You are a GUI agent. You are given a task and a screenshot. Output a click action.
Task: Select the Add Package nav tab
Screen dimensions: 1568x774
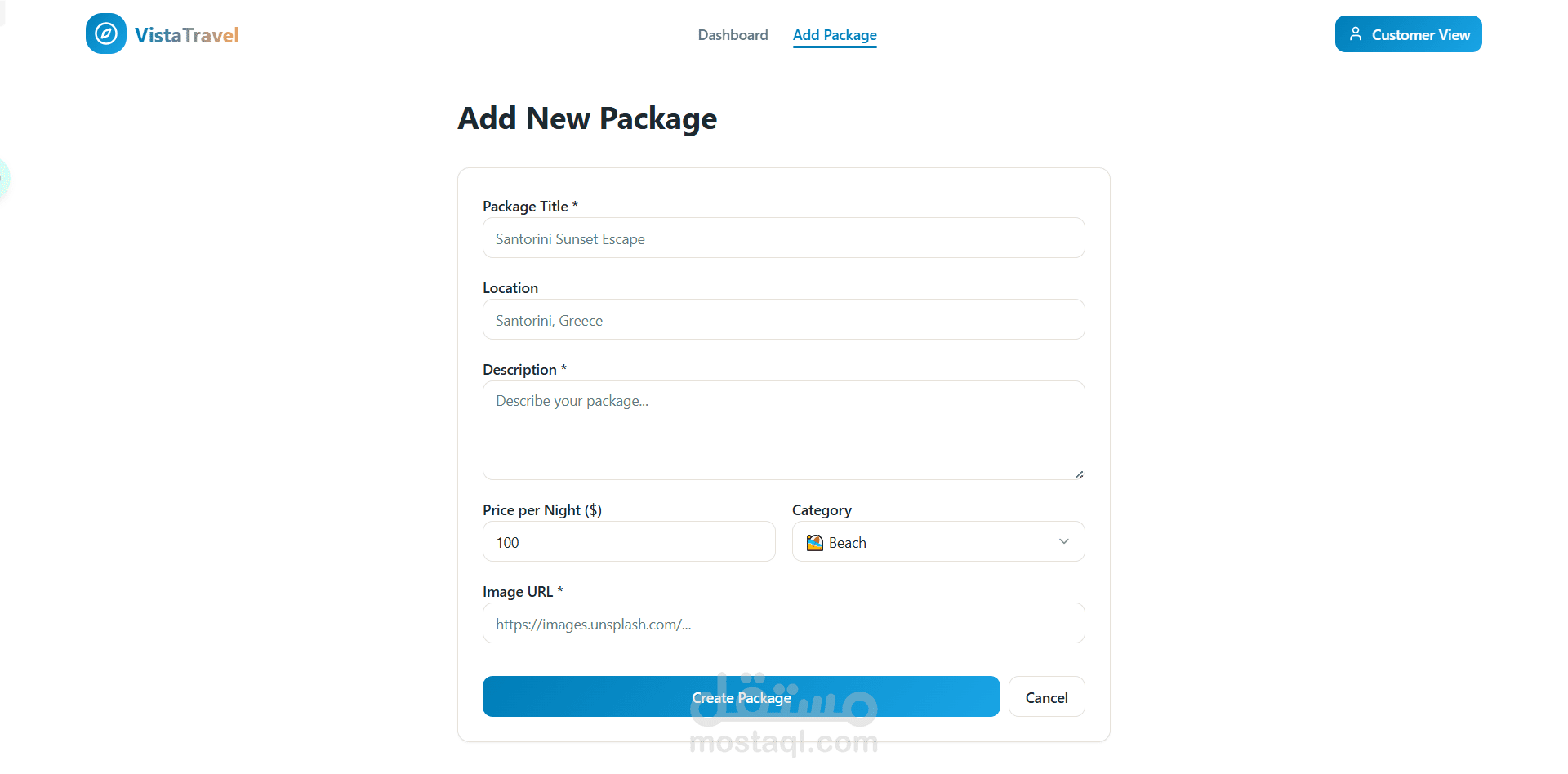[835, 35]
